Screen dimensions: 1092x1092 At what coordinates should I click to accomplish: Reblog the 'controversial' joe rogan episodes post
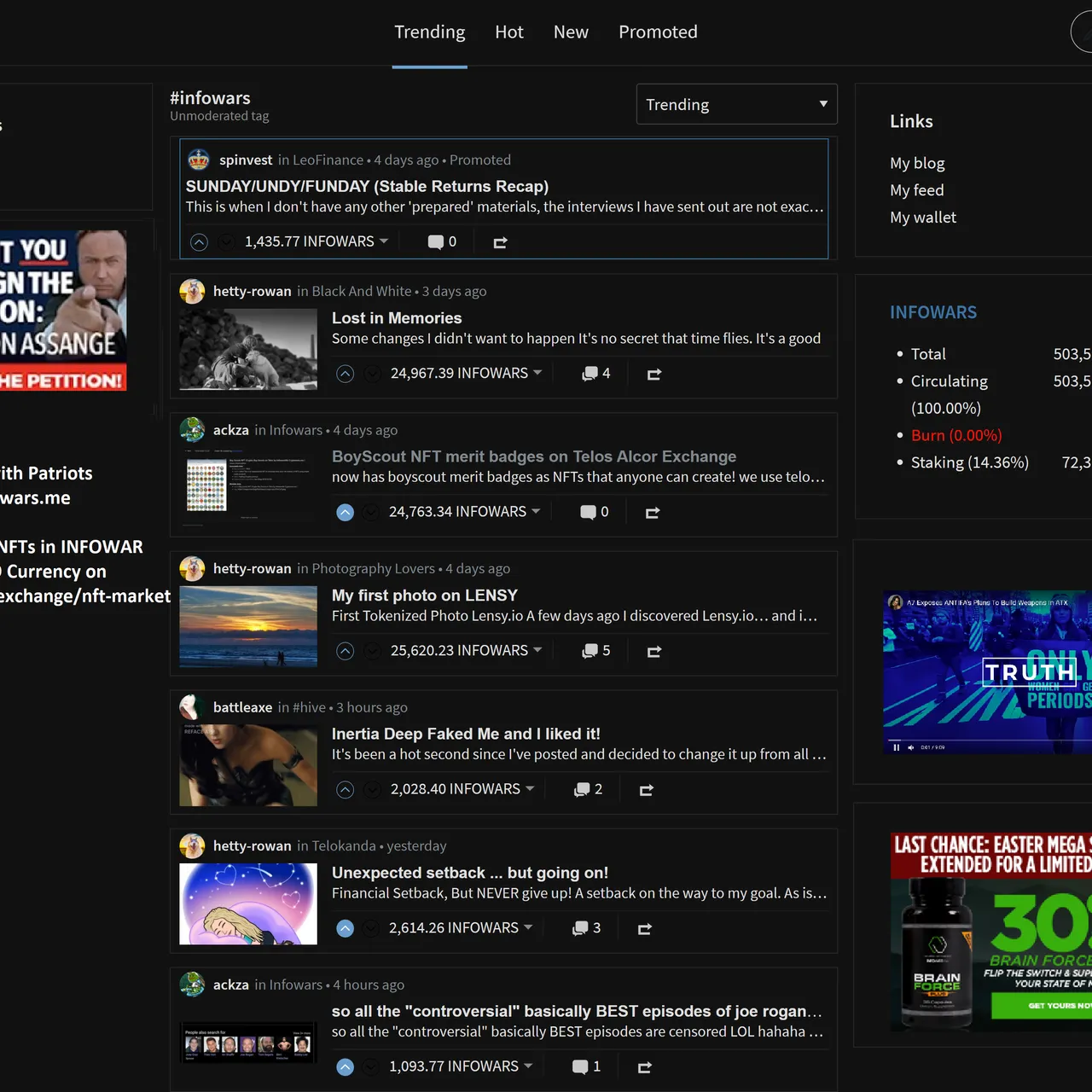645,1067
